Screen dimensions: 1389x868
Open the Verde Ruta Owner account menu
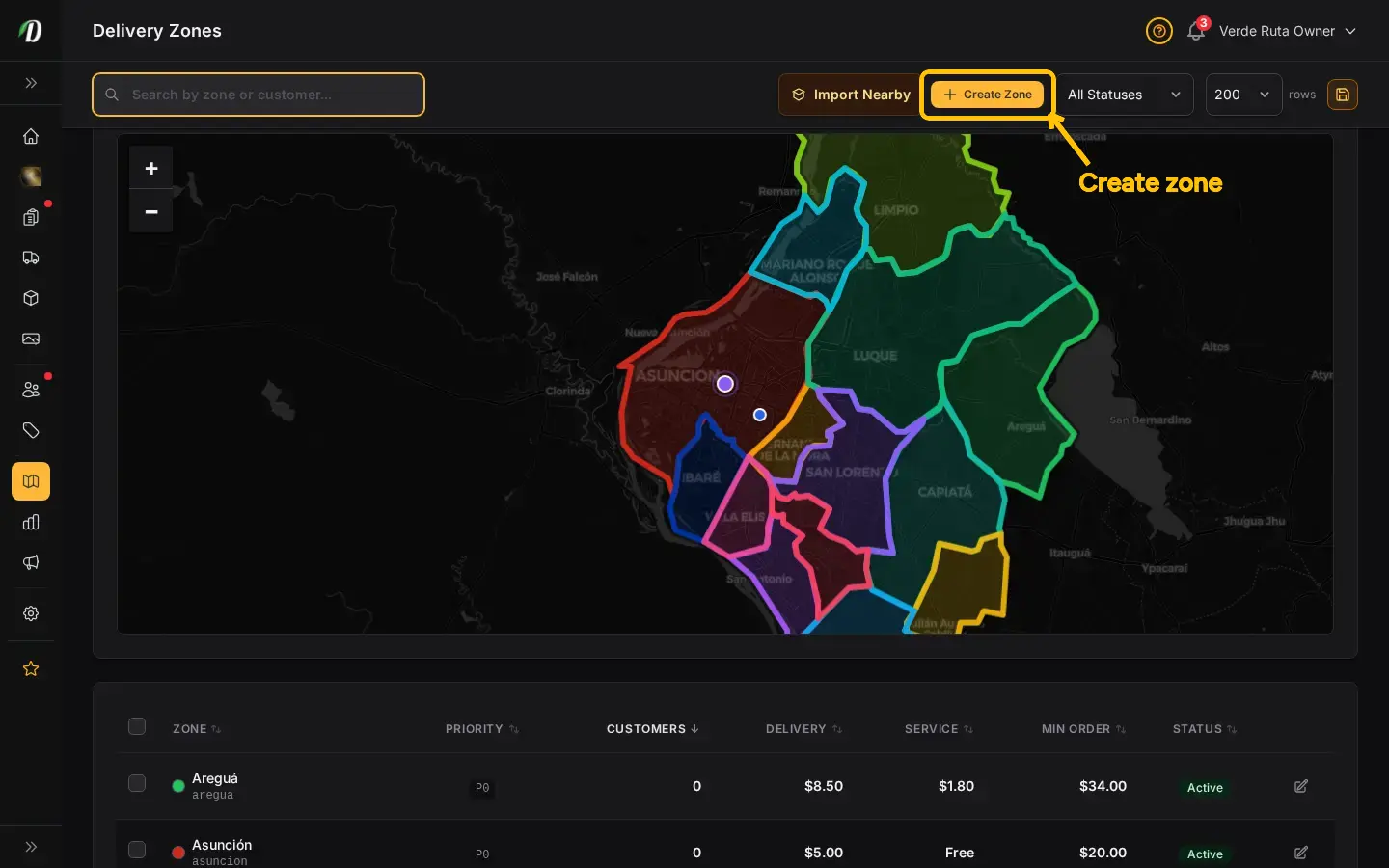[x=1288, y=31]
